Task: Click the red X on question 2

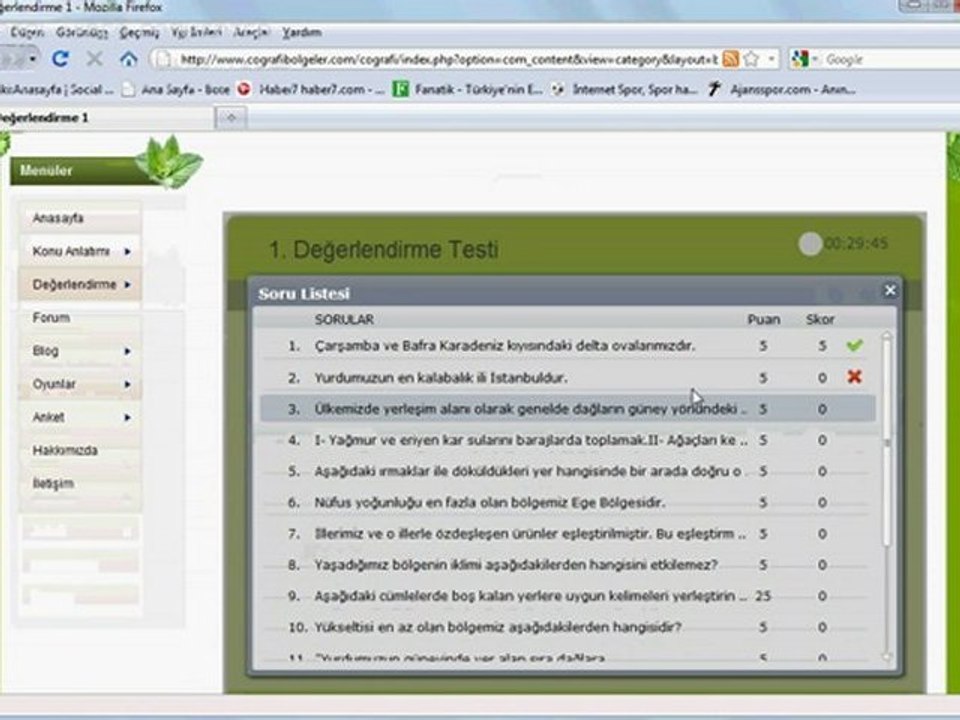Action: (855, 377)
